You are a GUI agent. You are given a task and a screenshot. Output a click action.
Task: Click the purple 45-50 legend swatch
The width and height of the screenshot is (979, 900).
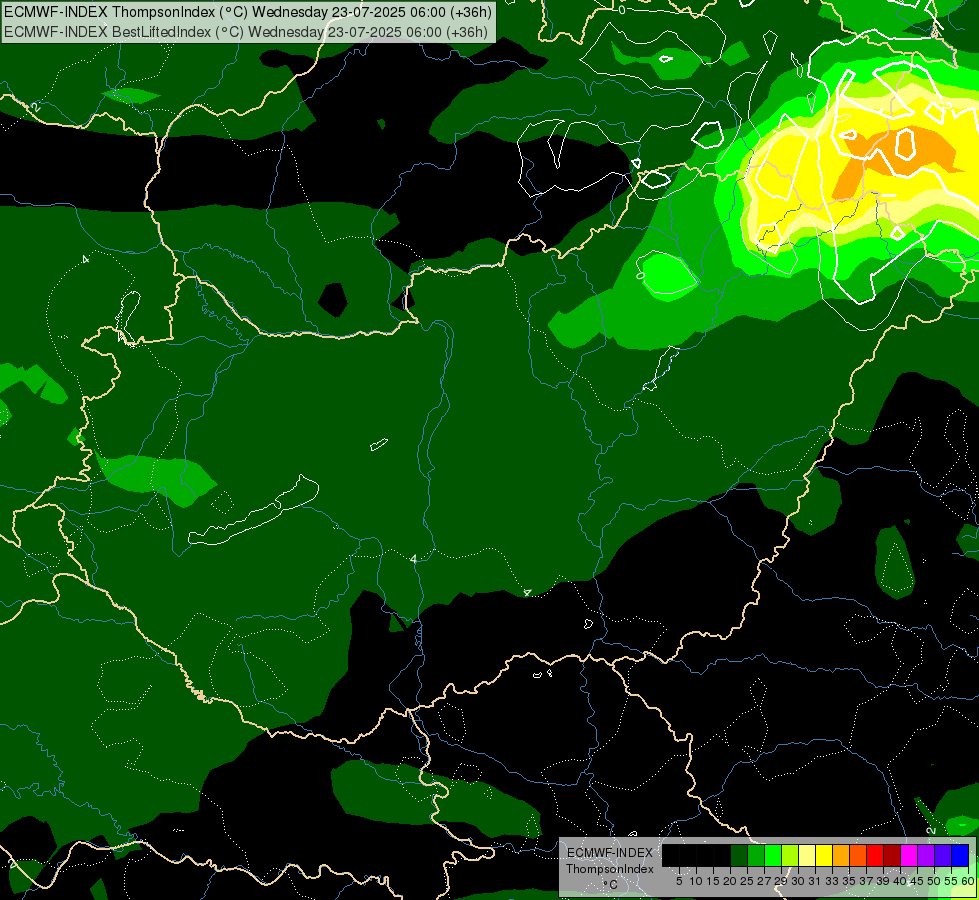tap(926, 855)
